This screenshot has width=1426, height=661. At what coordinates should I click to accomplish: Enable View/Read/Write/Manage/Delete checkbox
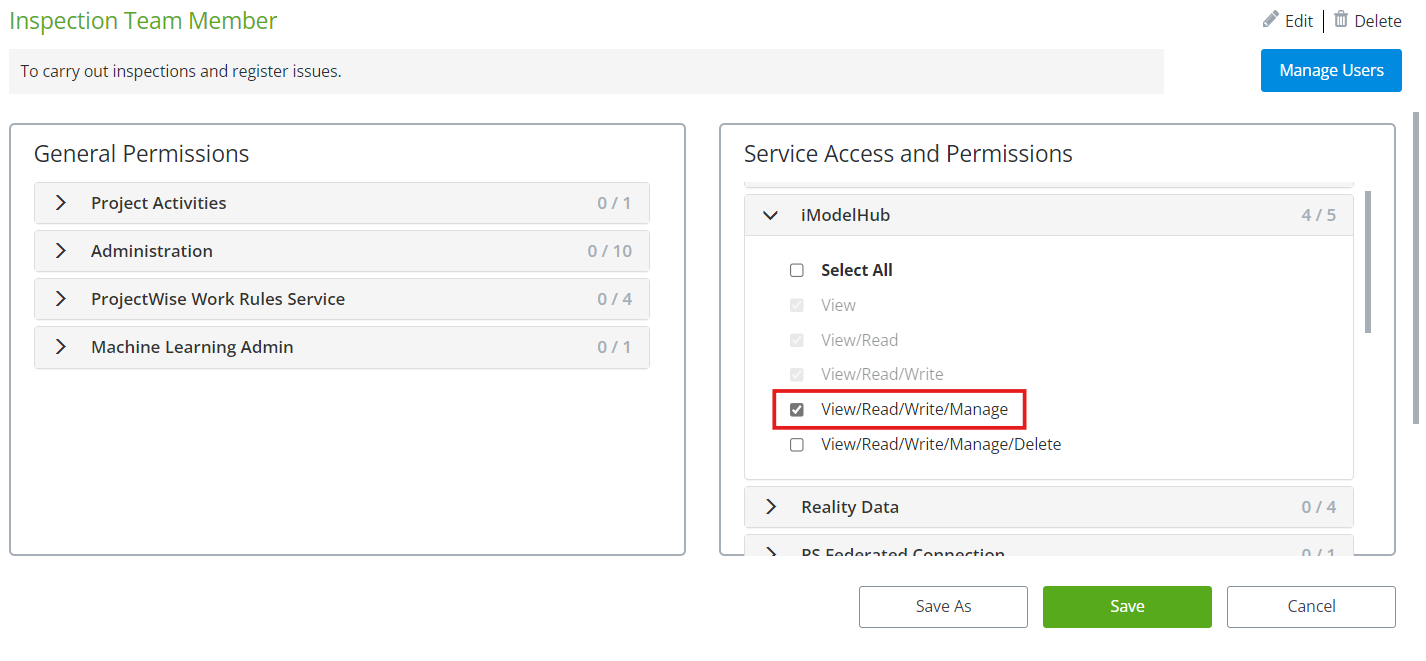797,444
